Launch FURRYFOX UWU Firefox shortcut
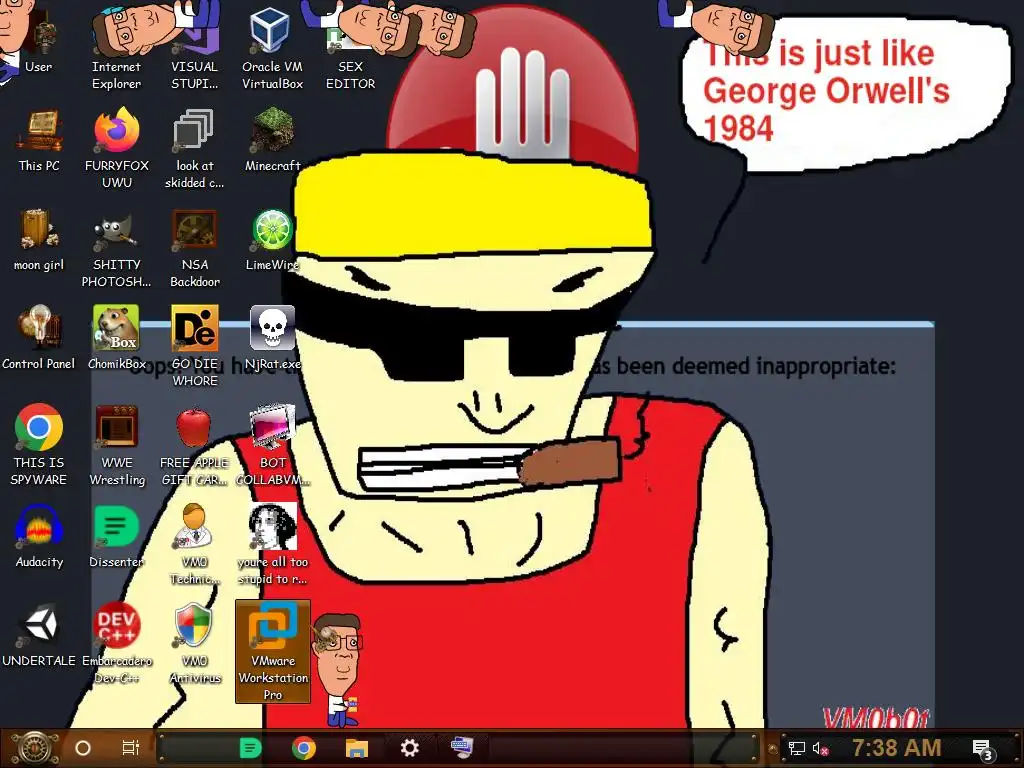 click(x=117, y=150)
